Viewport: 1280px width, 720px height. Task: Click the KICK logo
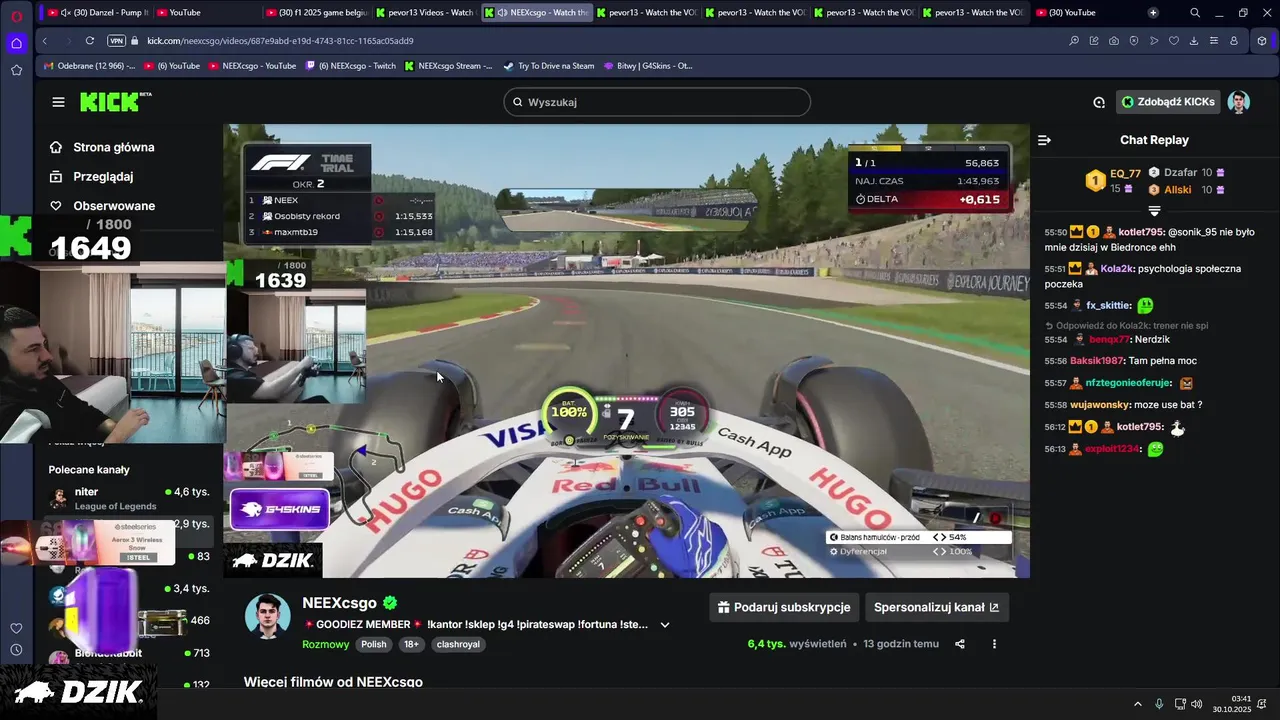tap(115, 102)
